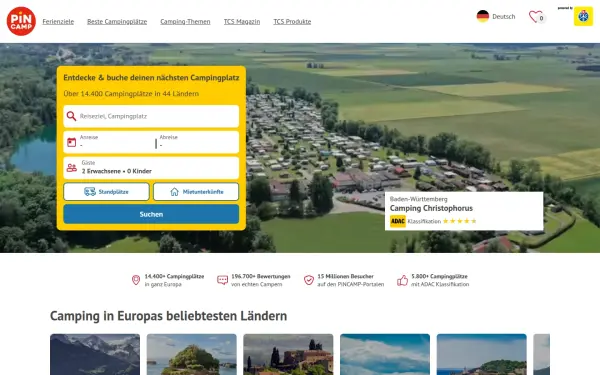Toggle the Mietunterkünfte option

click(x=196, y=191)
